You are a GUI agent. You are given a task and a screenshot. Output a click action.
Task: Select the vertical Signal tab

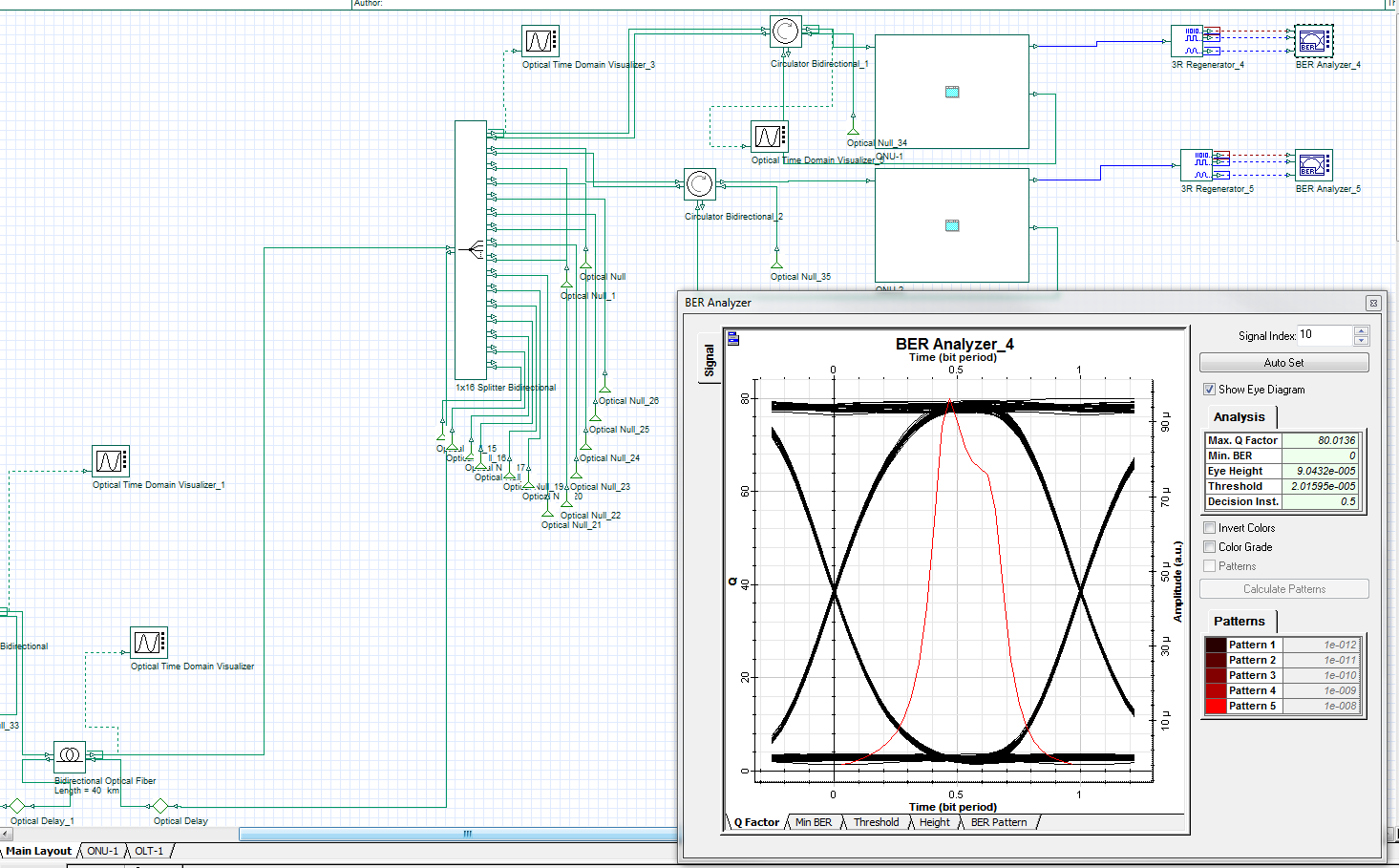709,360
